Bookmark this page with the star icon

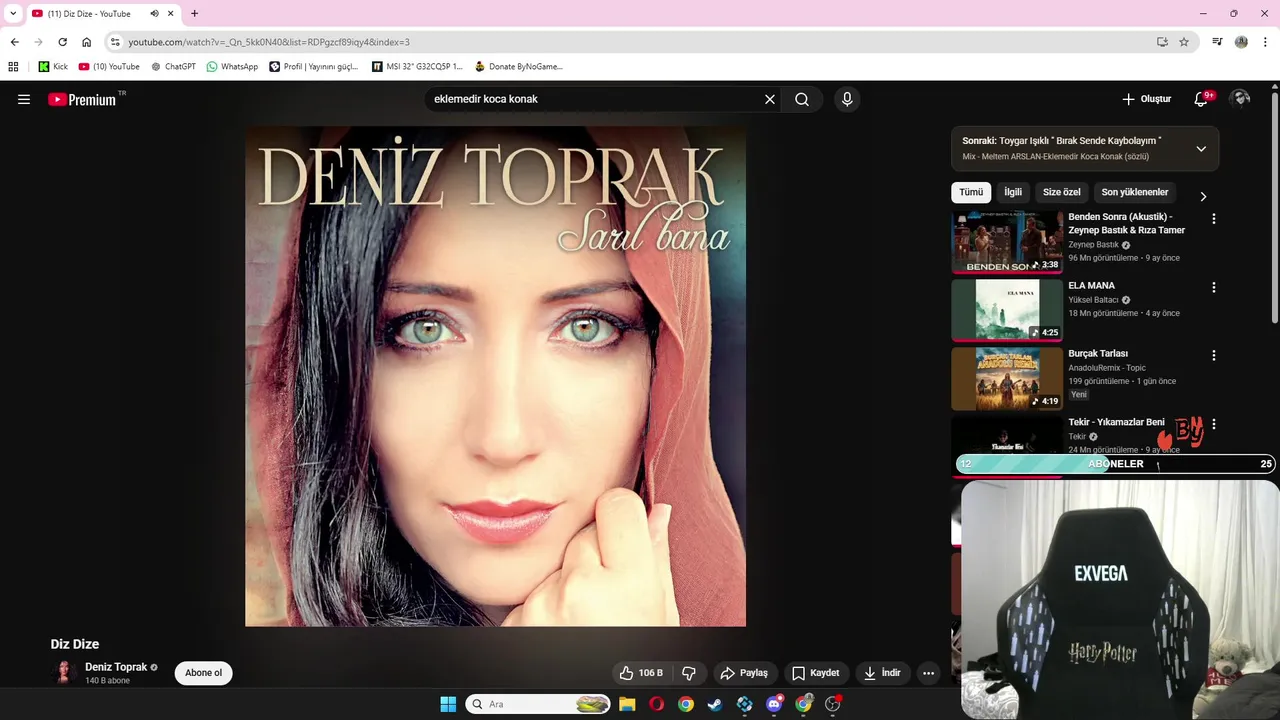click(1184, 42)
